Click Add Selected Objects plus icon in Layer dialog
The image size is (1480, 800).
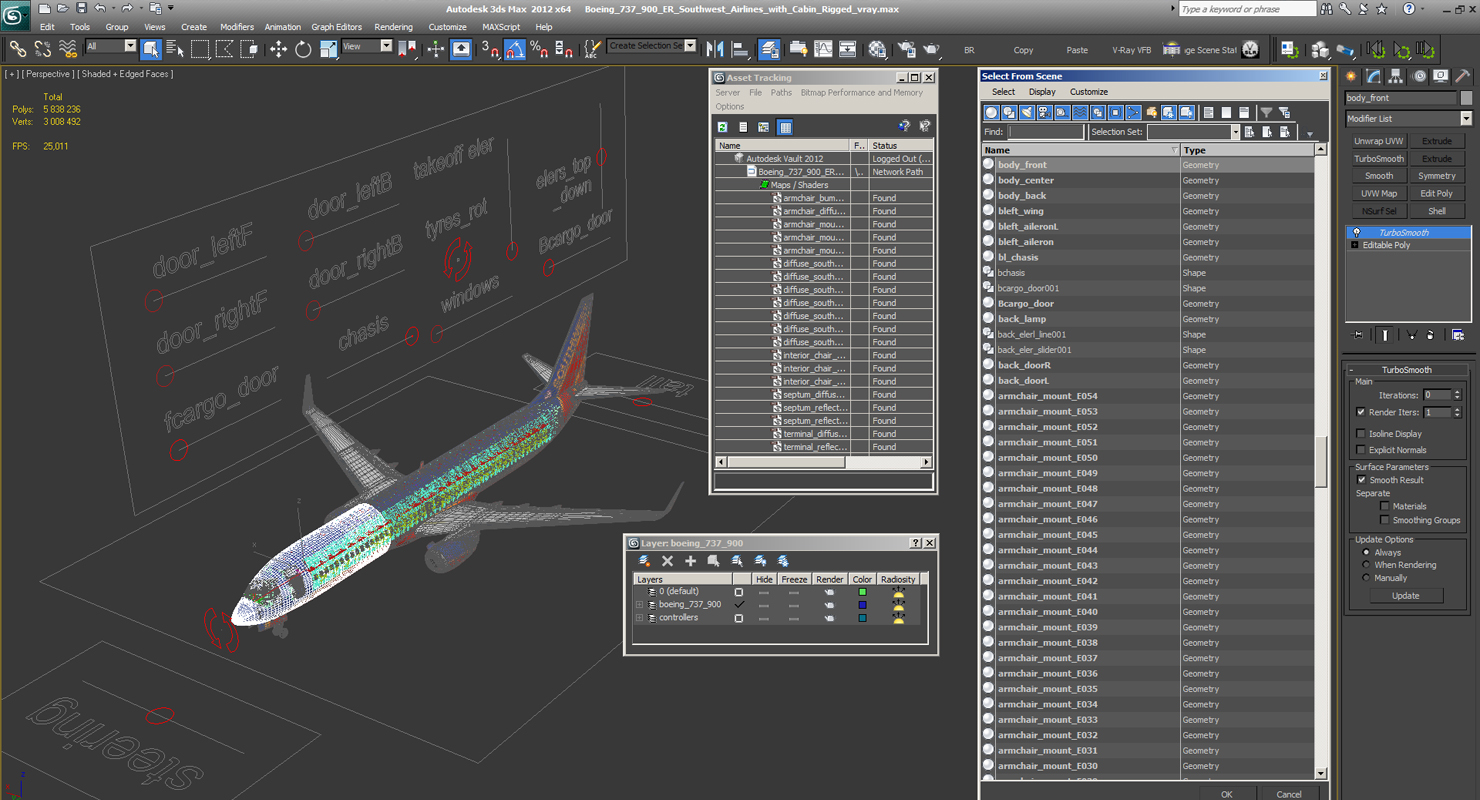click(690, 561)
